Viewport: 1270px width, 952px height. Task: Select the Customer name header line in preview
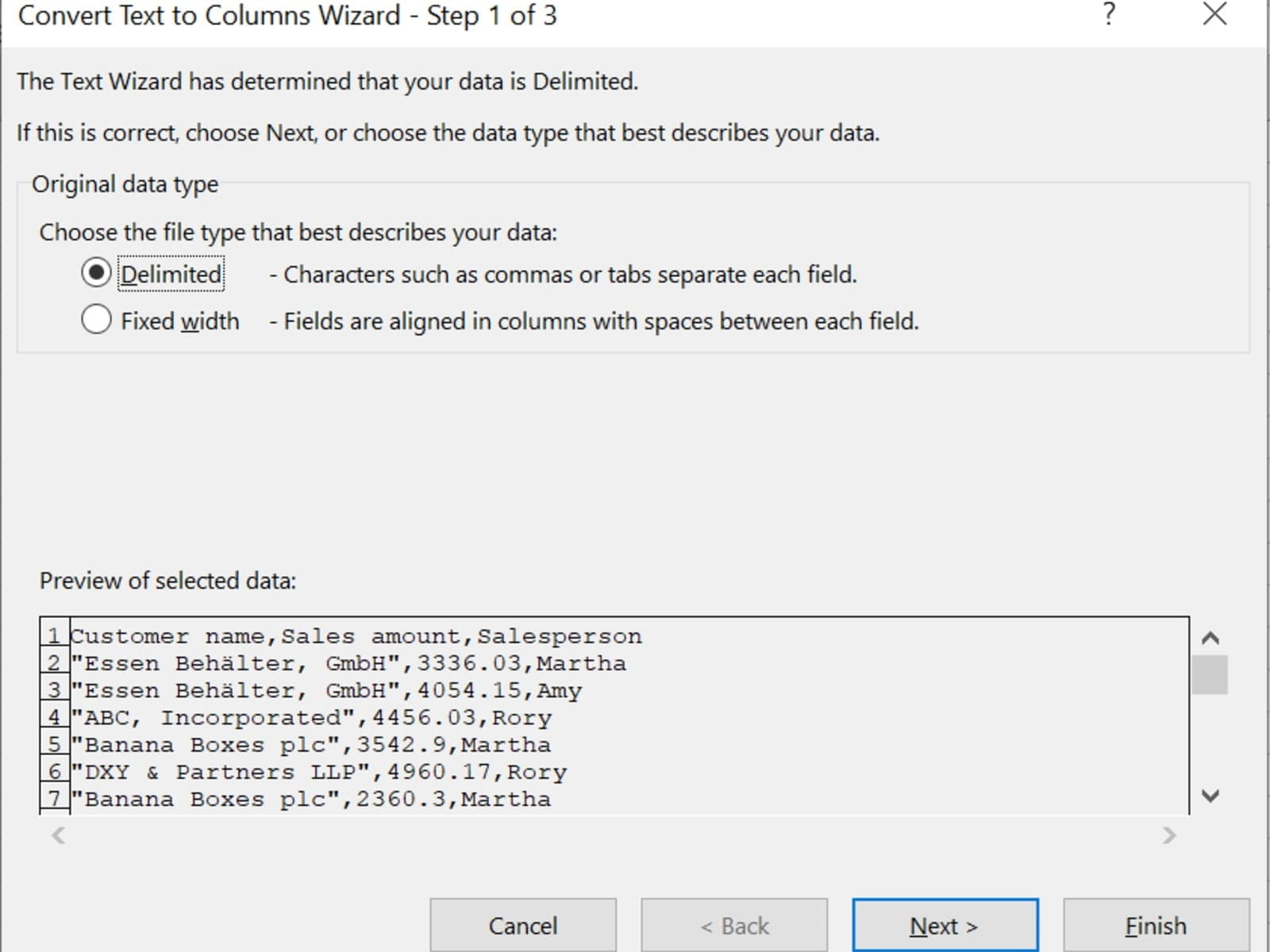pos(356,636)
